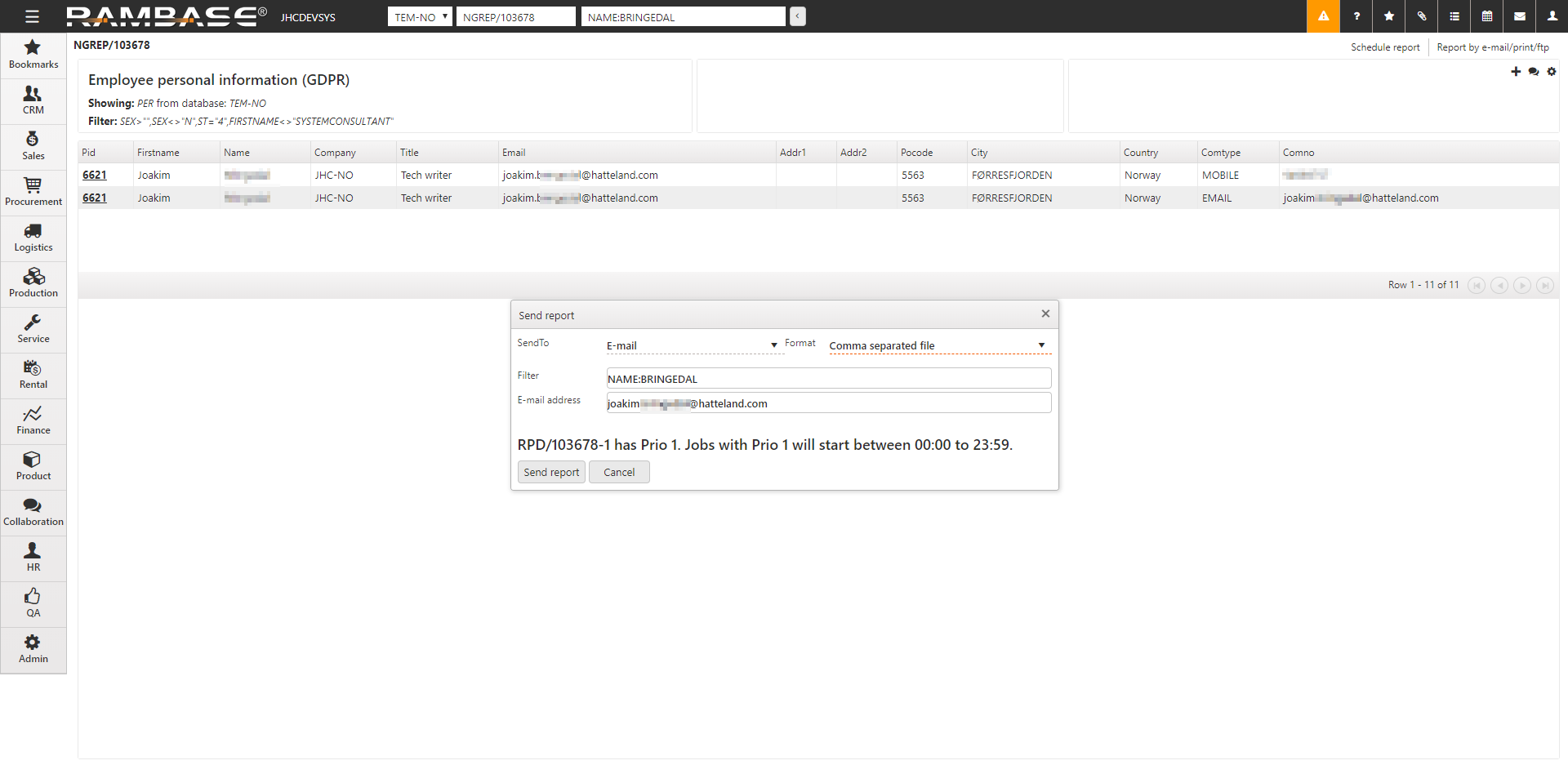The height and width of the screenshot is (765, 1568).
Task: Go to the Admin module
Action: [33, 649]
